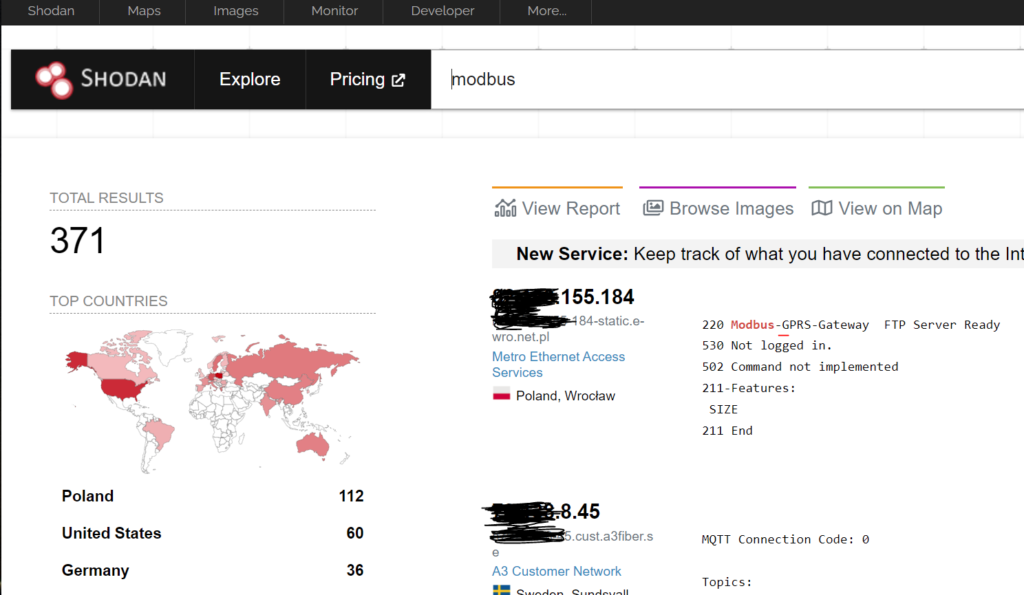
Task: Go to the Explore page
Action: pyautogui.click(x=249, y=79)
